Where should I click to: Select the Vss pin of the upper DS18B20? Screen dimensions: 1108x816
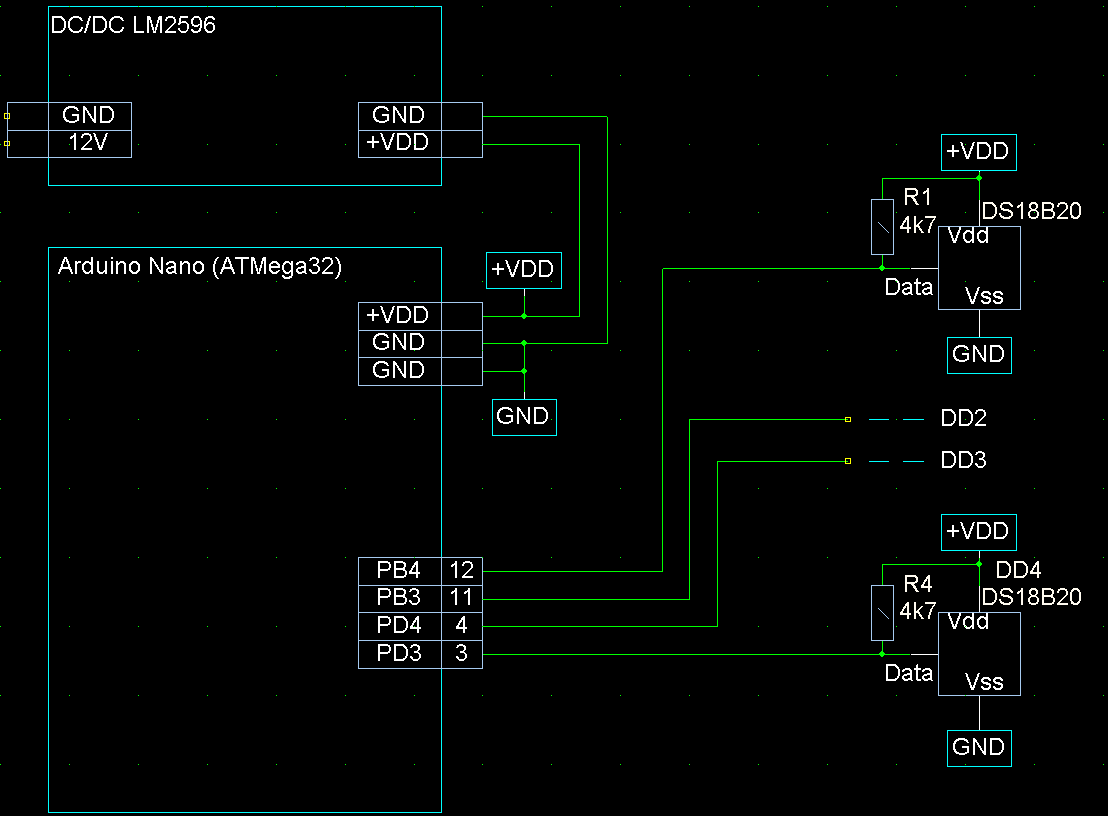click(x=984, y=296)
